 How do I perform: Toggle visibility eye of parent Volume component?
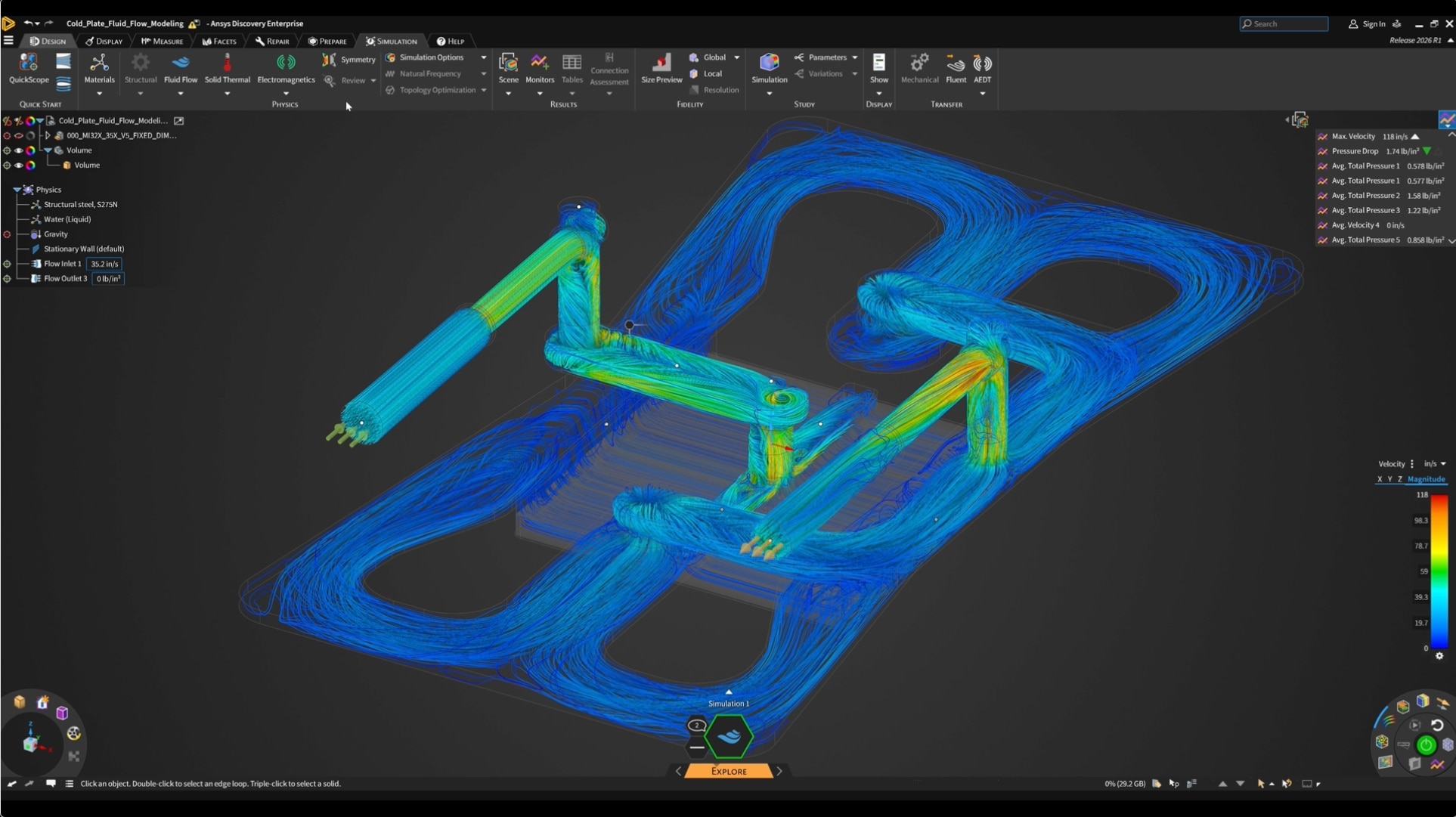coord(19,150)
